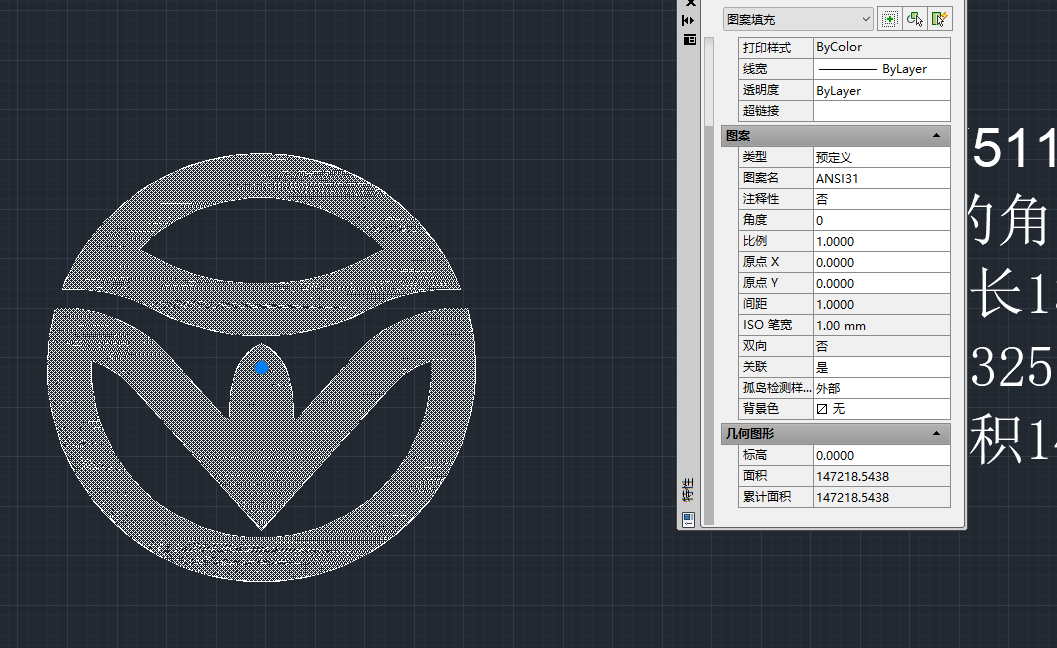Image resolution: width=1057 pixels, height=648 pixels.
Task: Click the 间距 value 1.0000
Action: tap(882, 304)
